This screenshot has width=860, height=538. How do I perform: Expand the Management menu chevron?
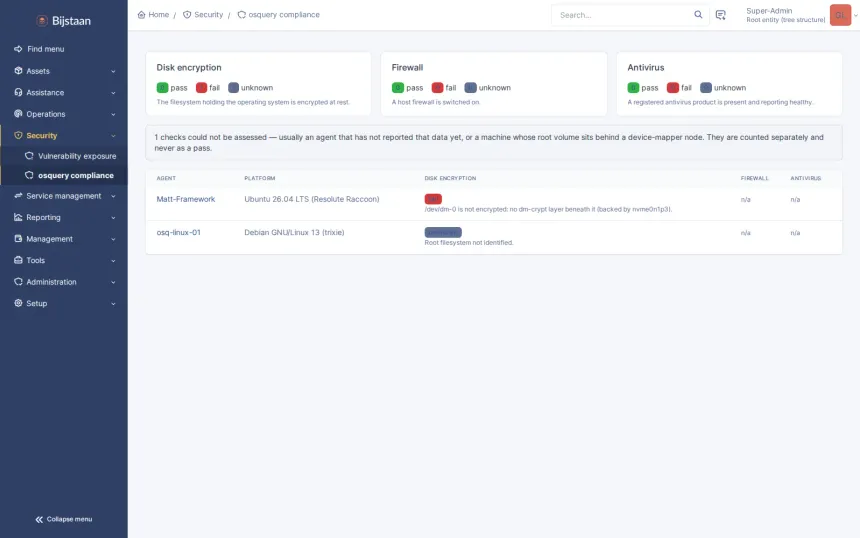113,239
